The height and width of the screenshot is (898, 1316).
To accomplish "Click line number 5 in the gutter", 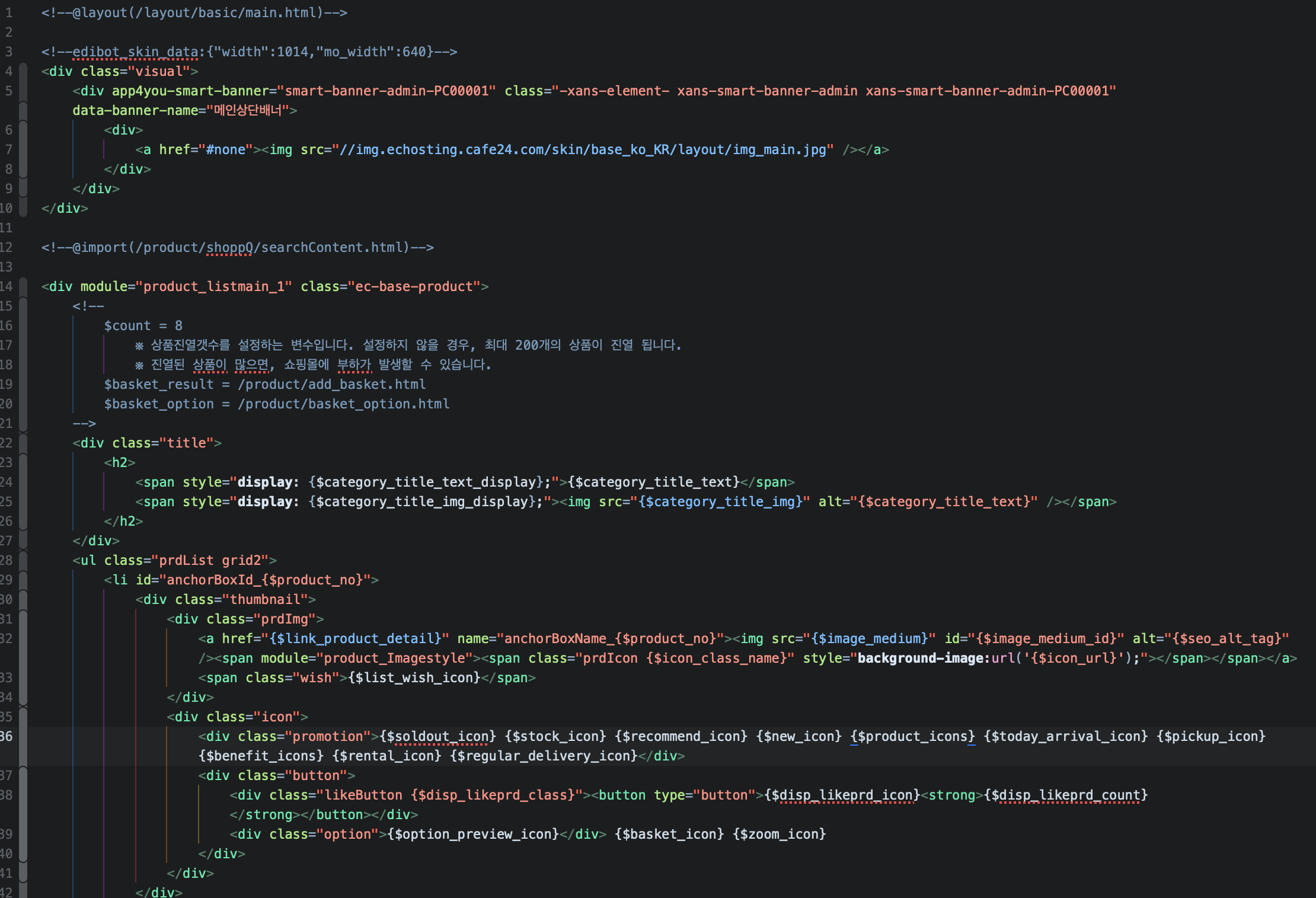I will coord(8,91).
